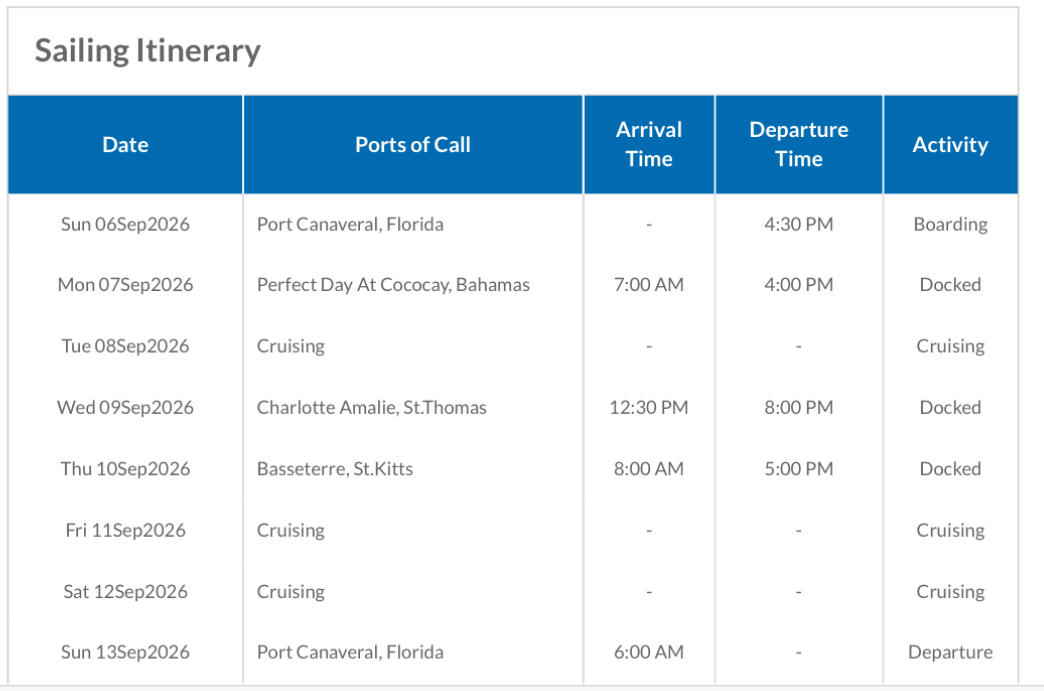Select the Departure activity in last row
Viewport: 1044px width, 691px height.
click(x=951, y=652)
